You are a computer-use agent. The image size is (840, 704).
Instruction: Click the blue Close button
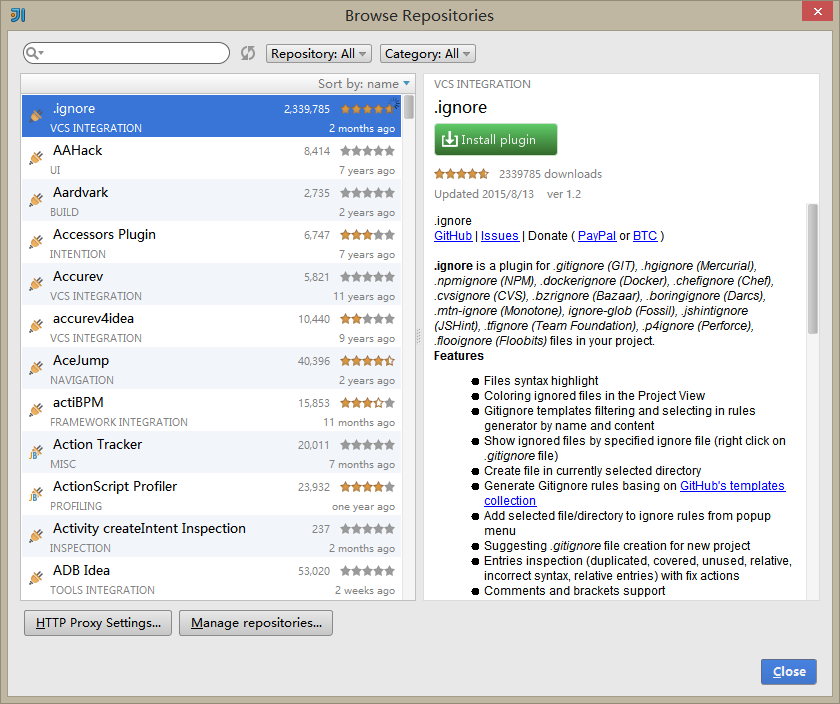[789, 671]
